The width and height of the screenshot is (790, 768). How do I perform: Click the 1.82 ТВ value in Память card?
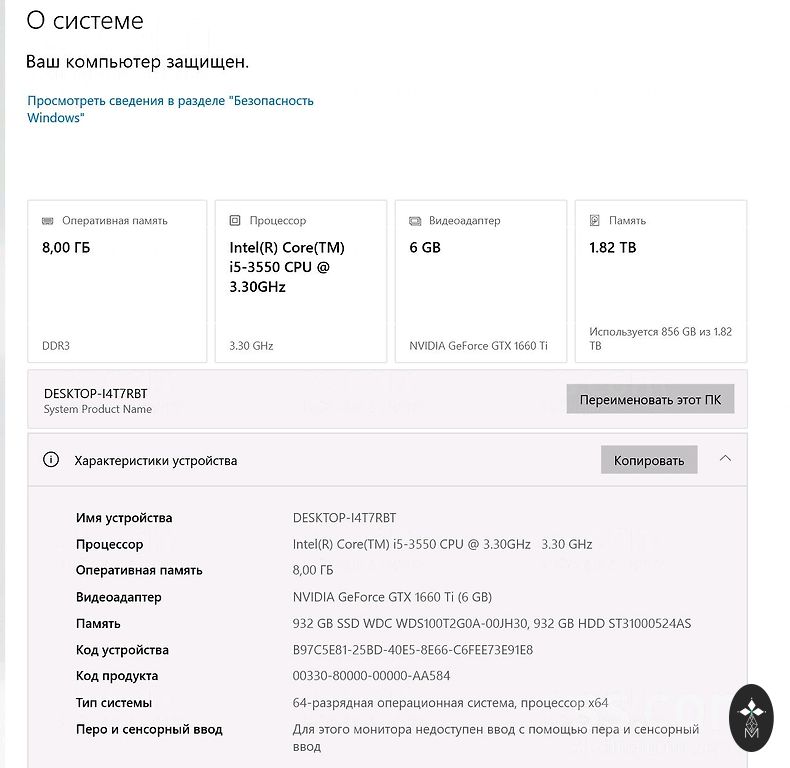pos(613,247)
